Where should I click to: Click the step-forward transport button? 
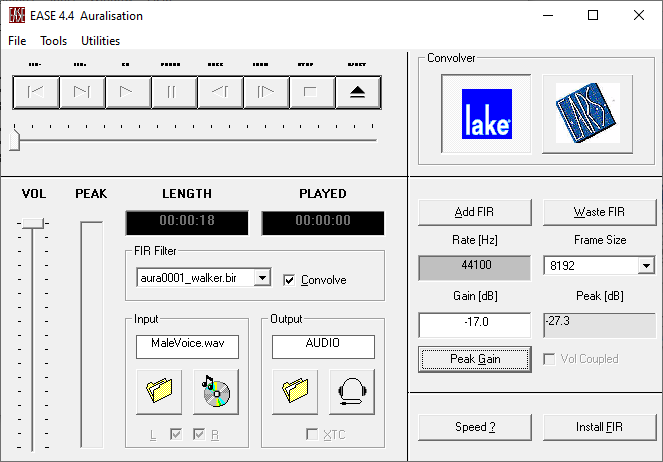pyautogui.click(x=266, y=92)
